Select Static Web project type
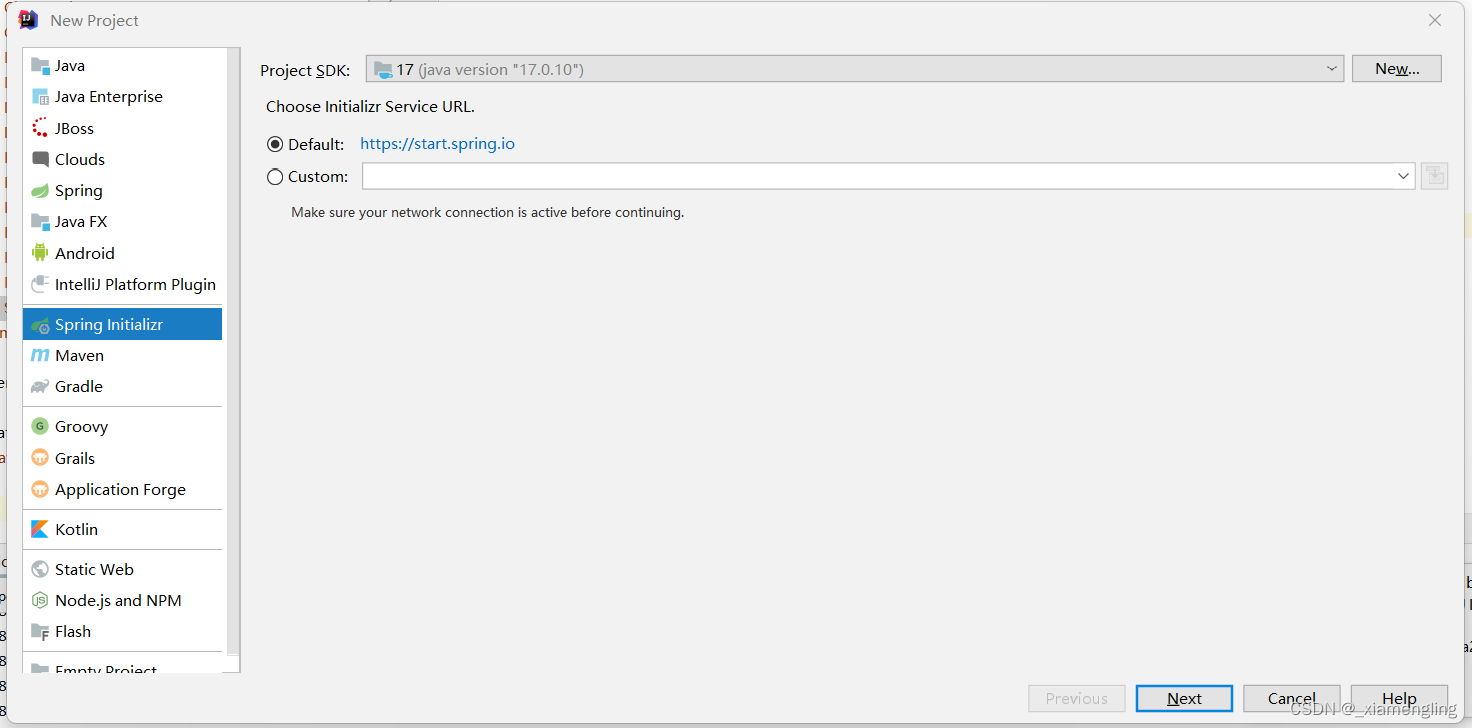This screenshot has width=1472, height=728. tap(122, 569)
